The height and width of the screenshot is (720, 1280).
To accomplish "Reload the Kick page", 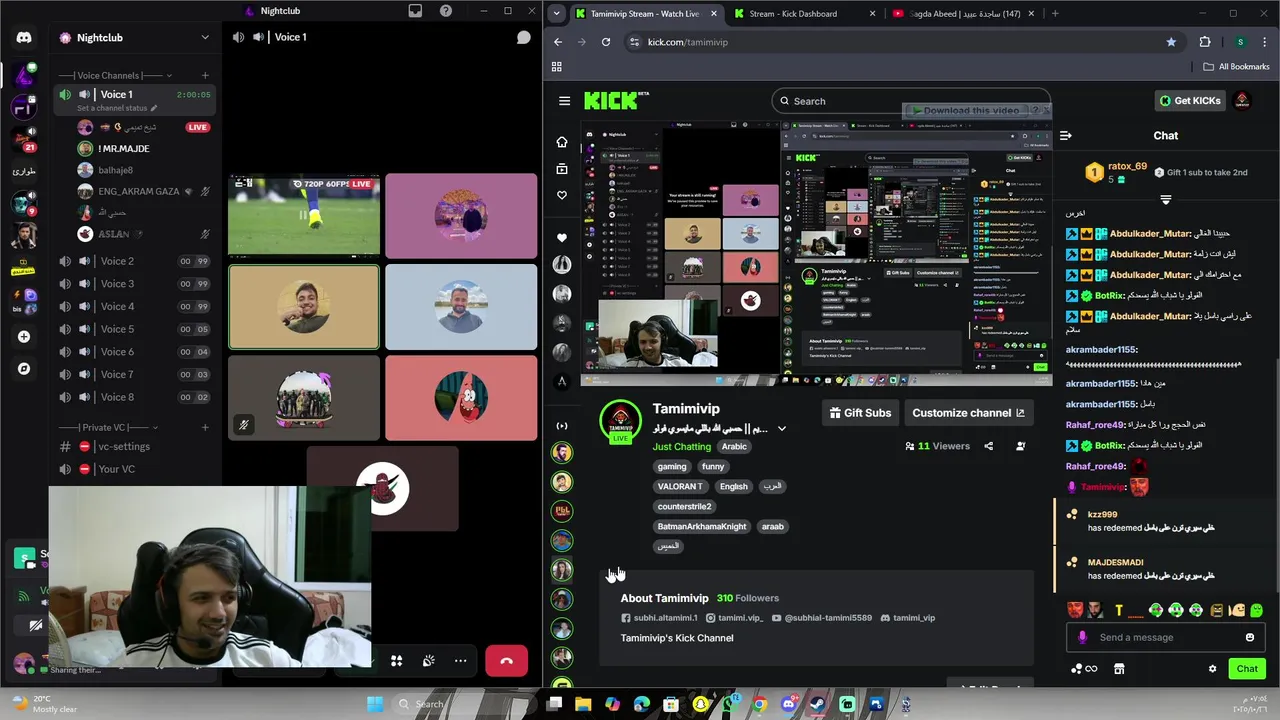I will 606,42.
